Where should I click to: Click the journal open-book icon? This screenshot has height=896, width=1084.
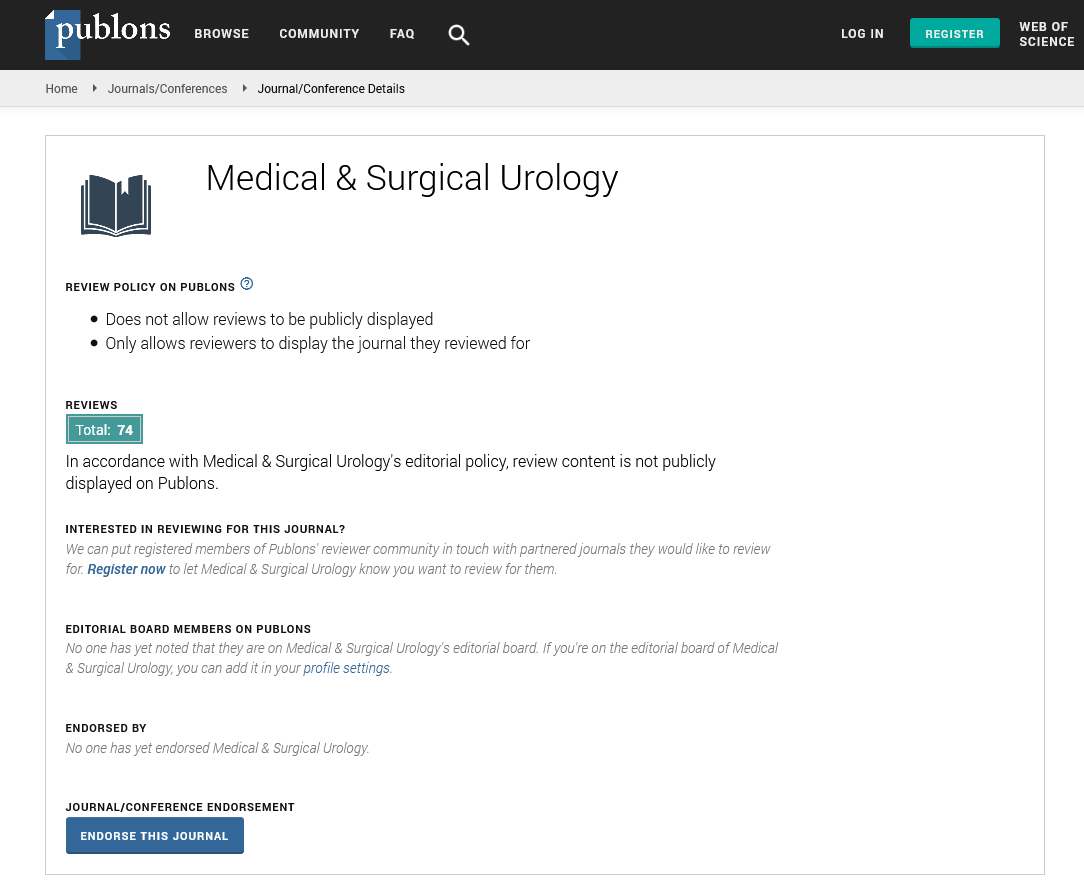pyautogui.click(x=116, y=205)
